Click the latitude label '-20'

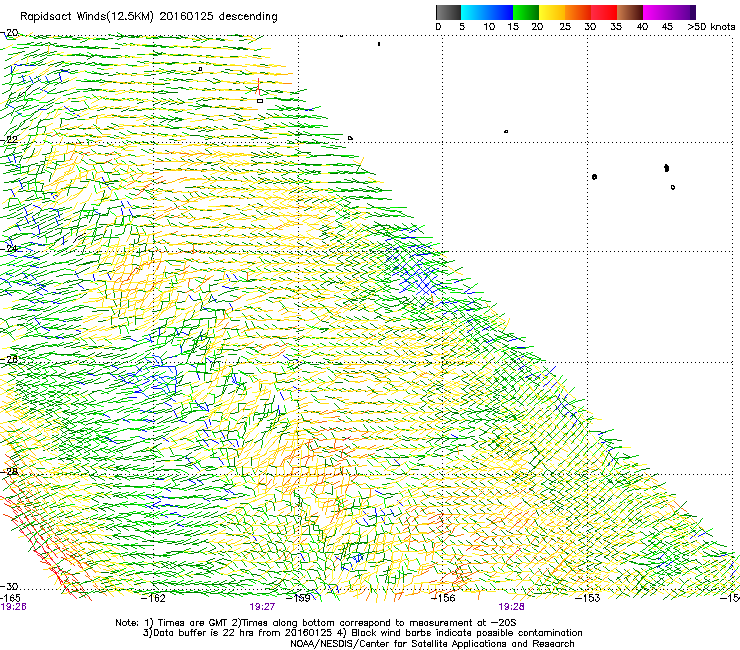point(9,33)
